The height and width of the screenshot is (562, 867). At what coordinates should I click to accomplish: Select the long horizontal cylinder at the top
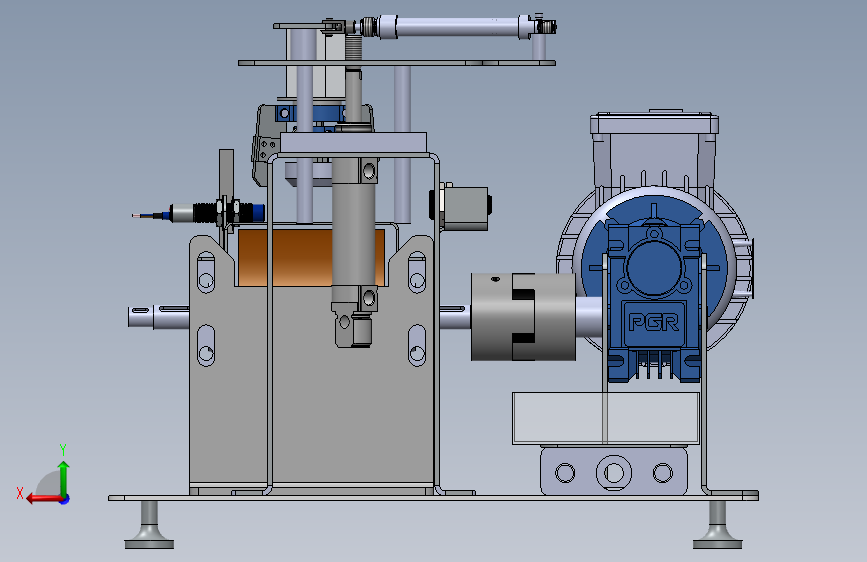point(457,27)
